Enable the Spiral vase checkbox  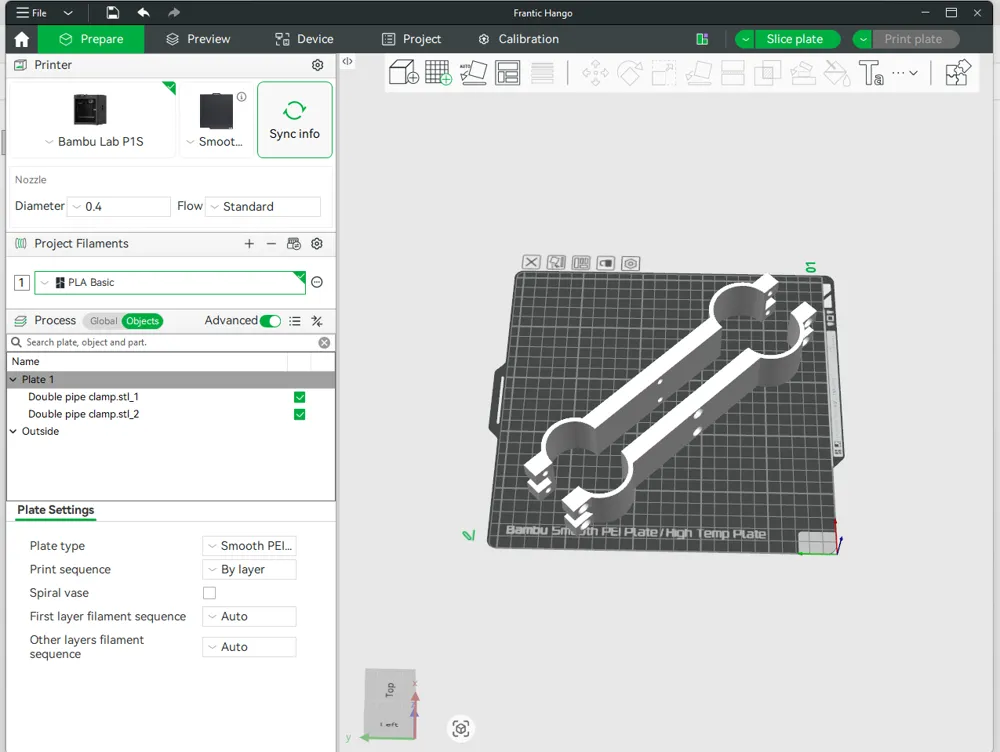[x=210, y=592]
